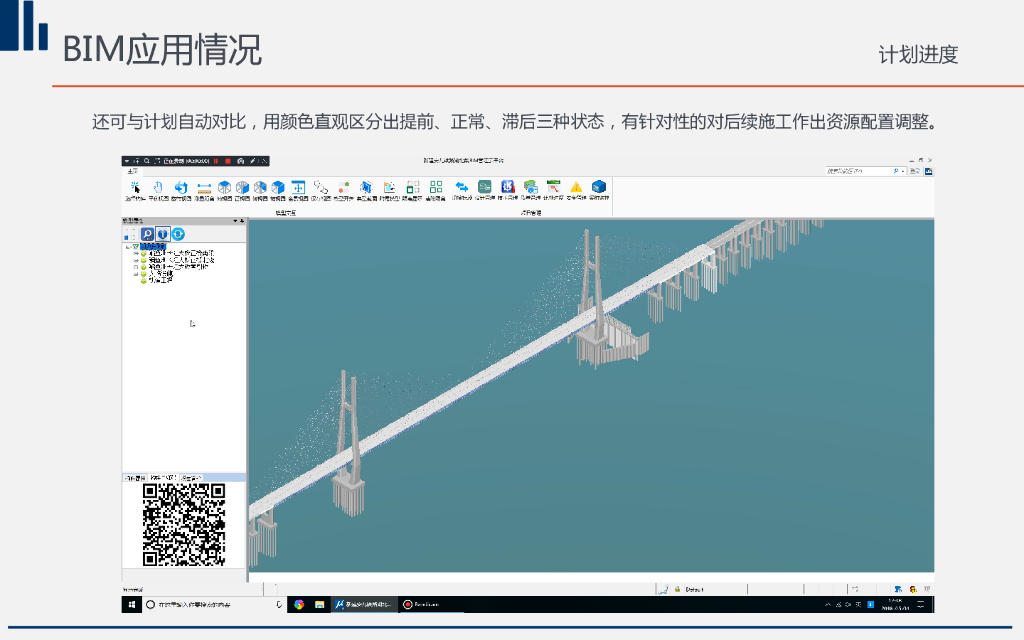
Task: Open the blue box model settings icon
Action: tap(366, 187)
